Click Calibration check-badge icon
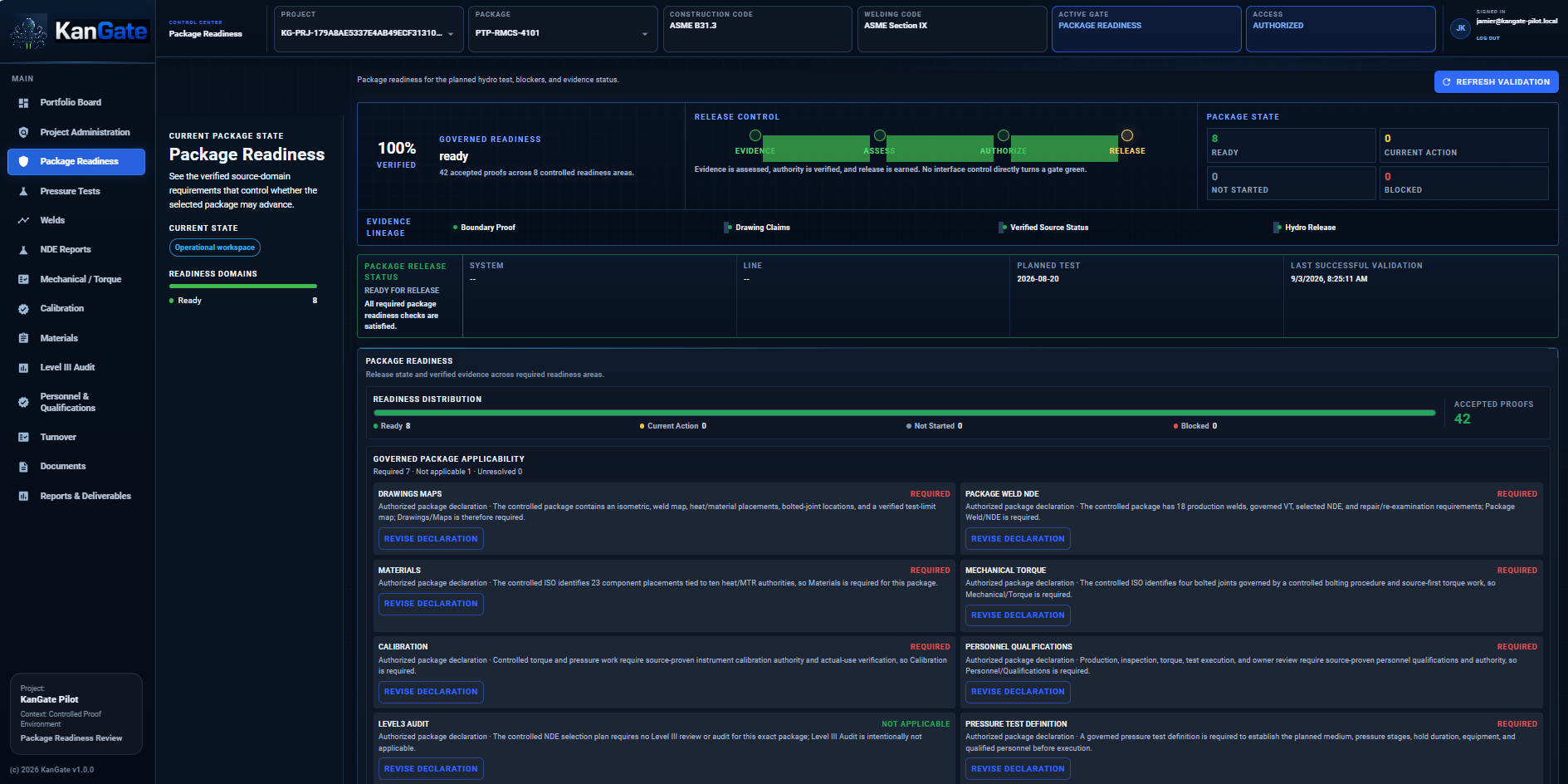This screenshot has height=784, width=1568. [x=23, y=309]
